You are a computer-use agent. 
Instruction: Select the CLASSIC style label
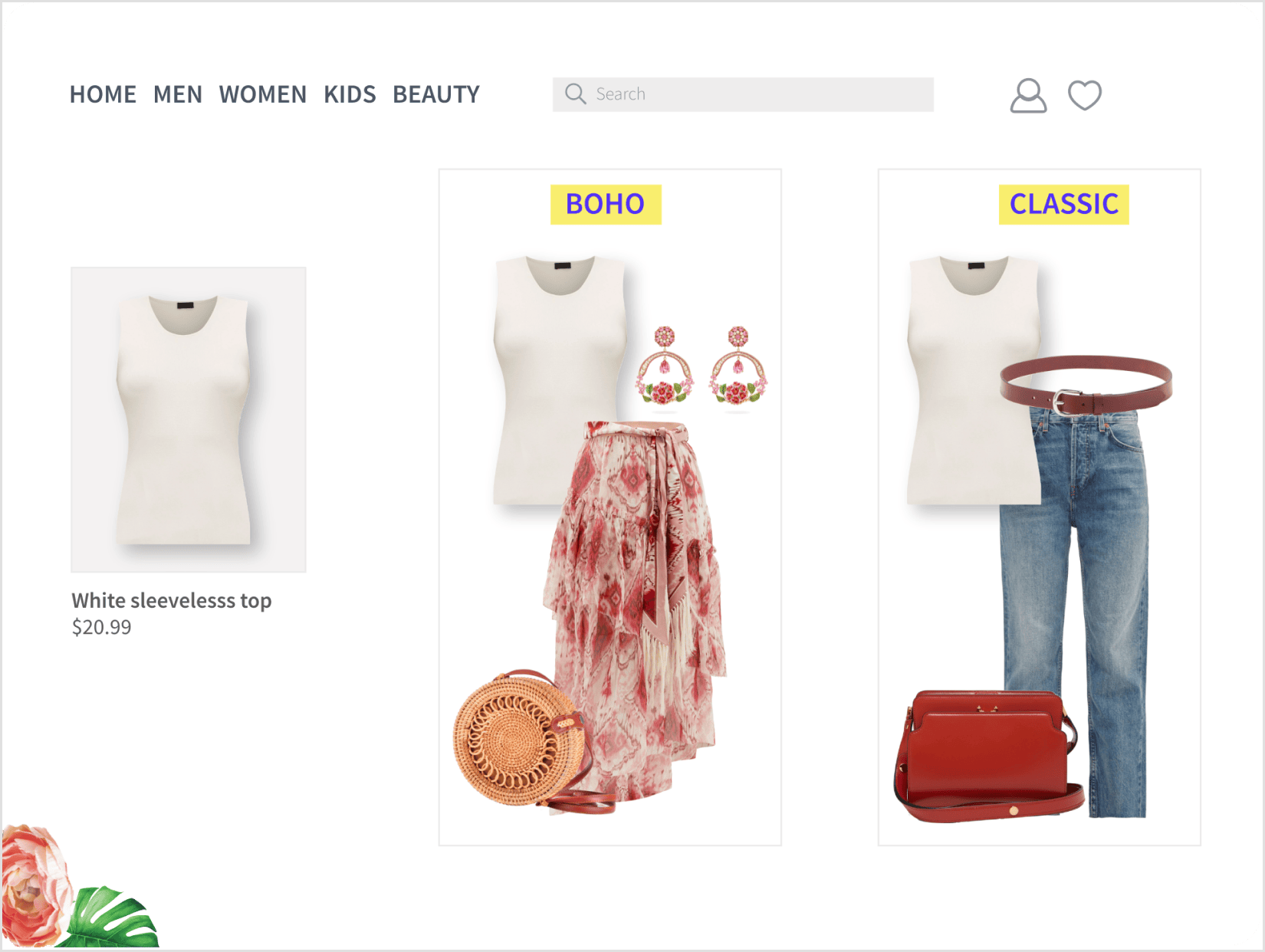click(x=1063, y=204)
